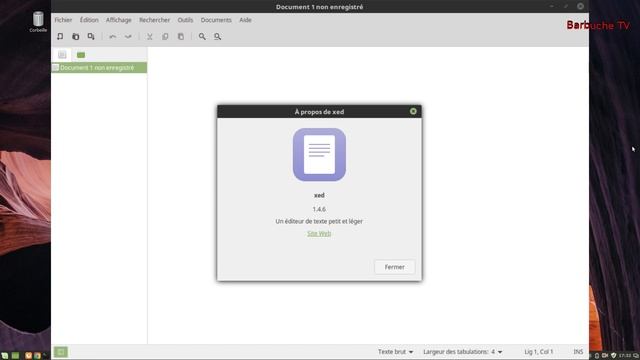The height and width of the screenshot is (360, 640).
Task: Click the text editor area right of dialog
Action: pos(505,195)
